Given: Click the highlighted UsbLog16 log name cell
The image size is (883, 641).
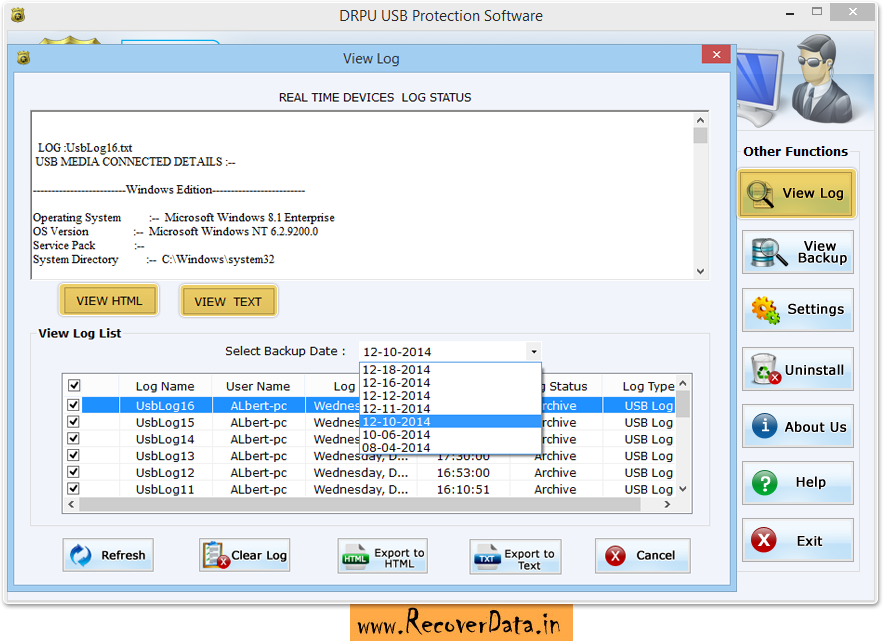Looking at the screenshot, I should coord(165,406).
